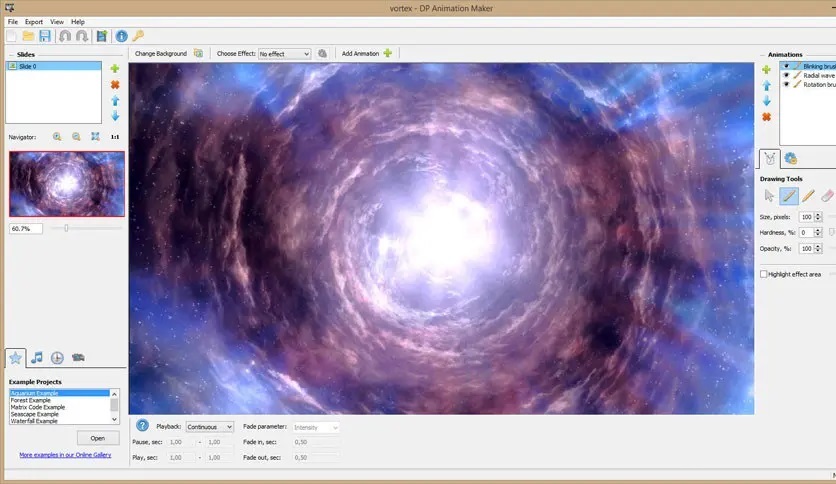The width and height of the screenshot is (836, 484).
Task: Switch to the music note tab
Action: (x=37, y=358)
